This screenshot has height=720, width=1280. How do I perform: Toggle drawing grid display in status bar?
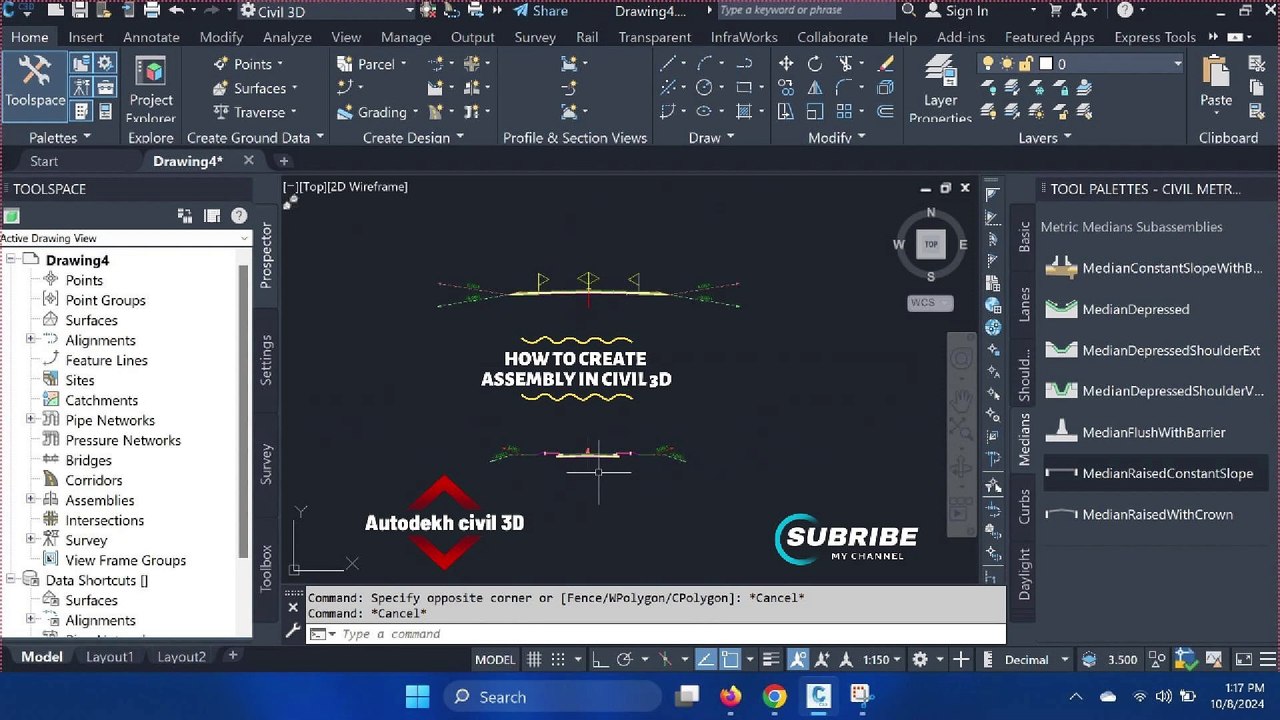coord(534,660)
